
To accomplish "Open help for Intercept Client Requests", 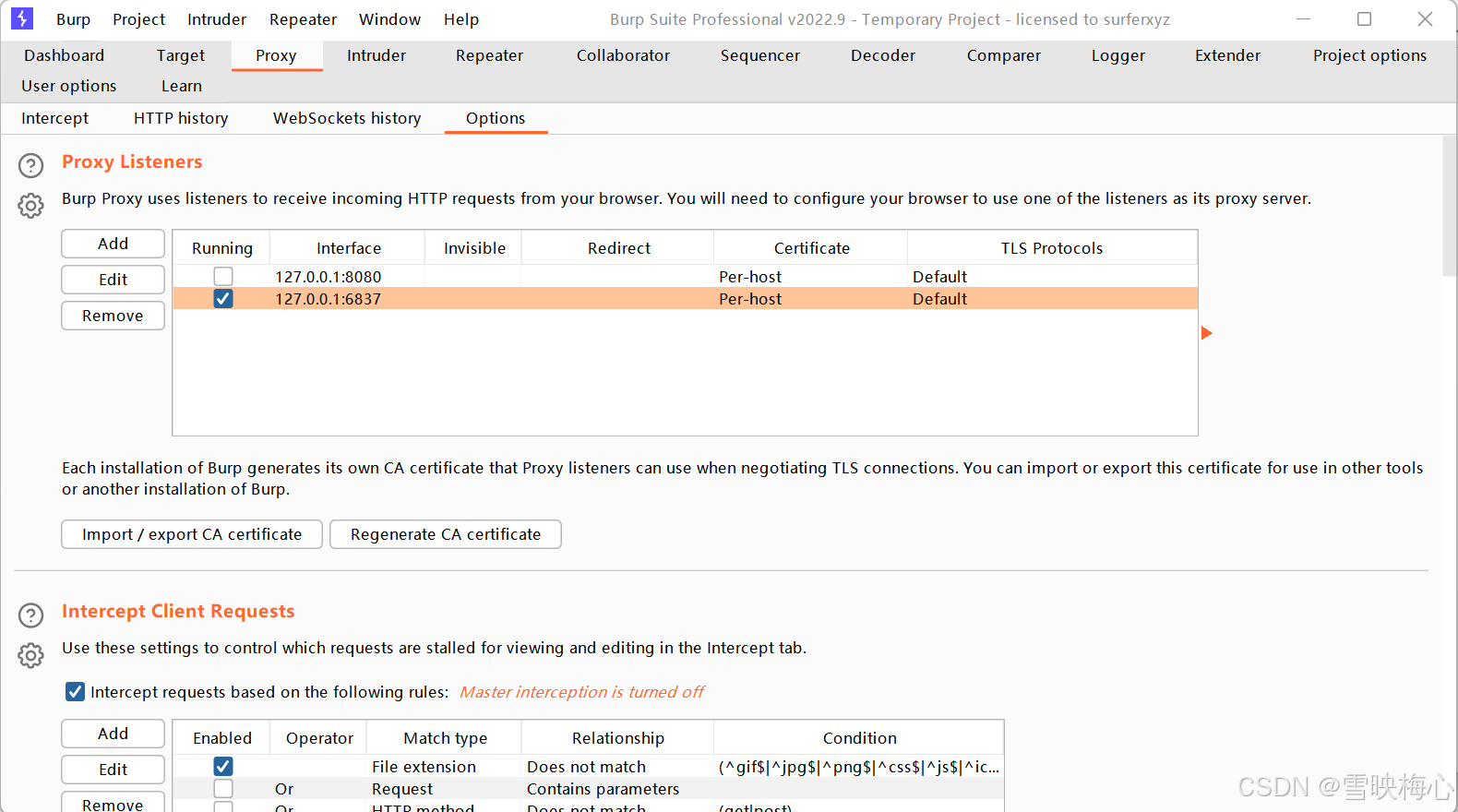I will [30, 615].
